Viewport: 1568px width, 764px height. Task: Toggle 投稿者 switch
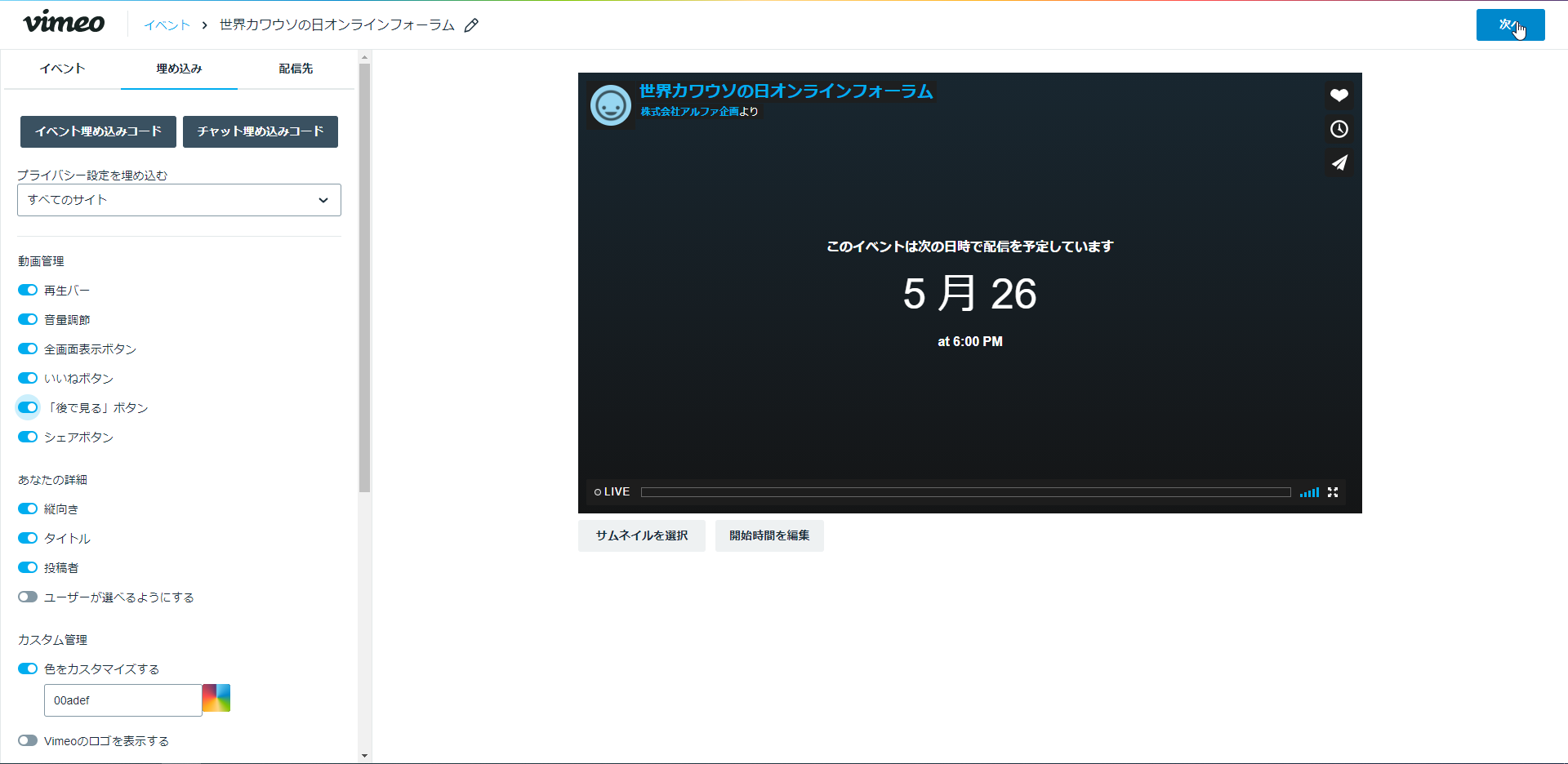click(28, 567)
